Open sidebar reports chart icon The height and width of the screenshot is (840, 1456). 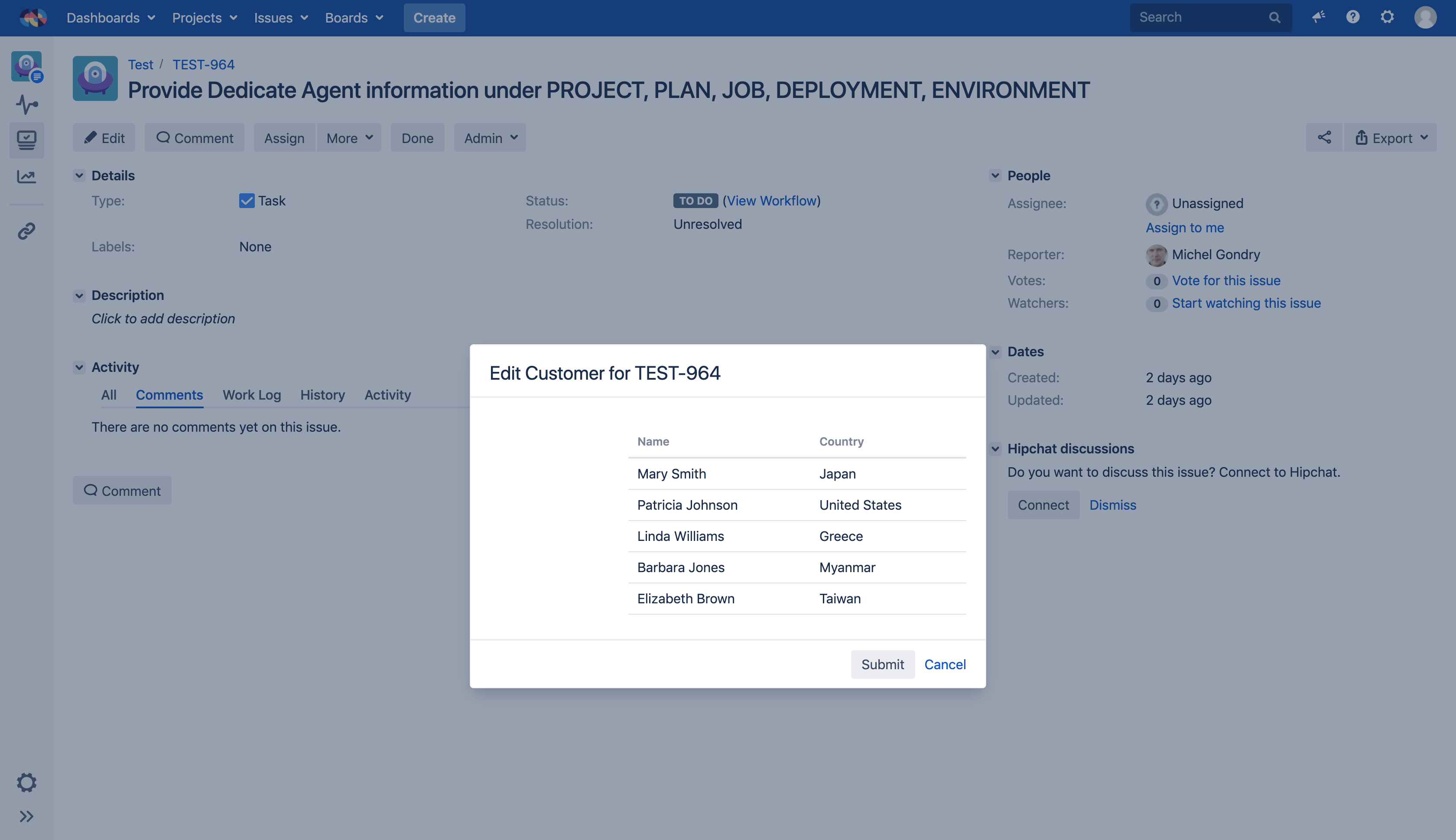coord(26,176)
